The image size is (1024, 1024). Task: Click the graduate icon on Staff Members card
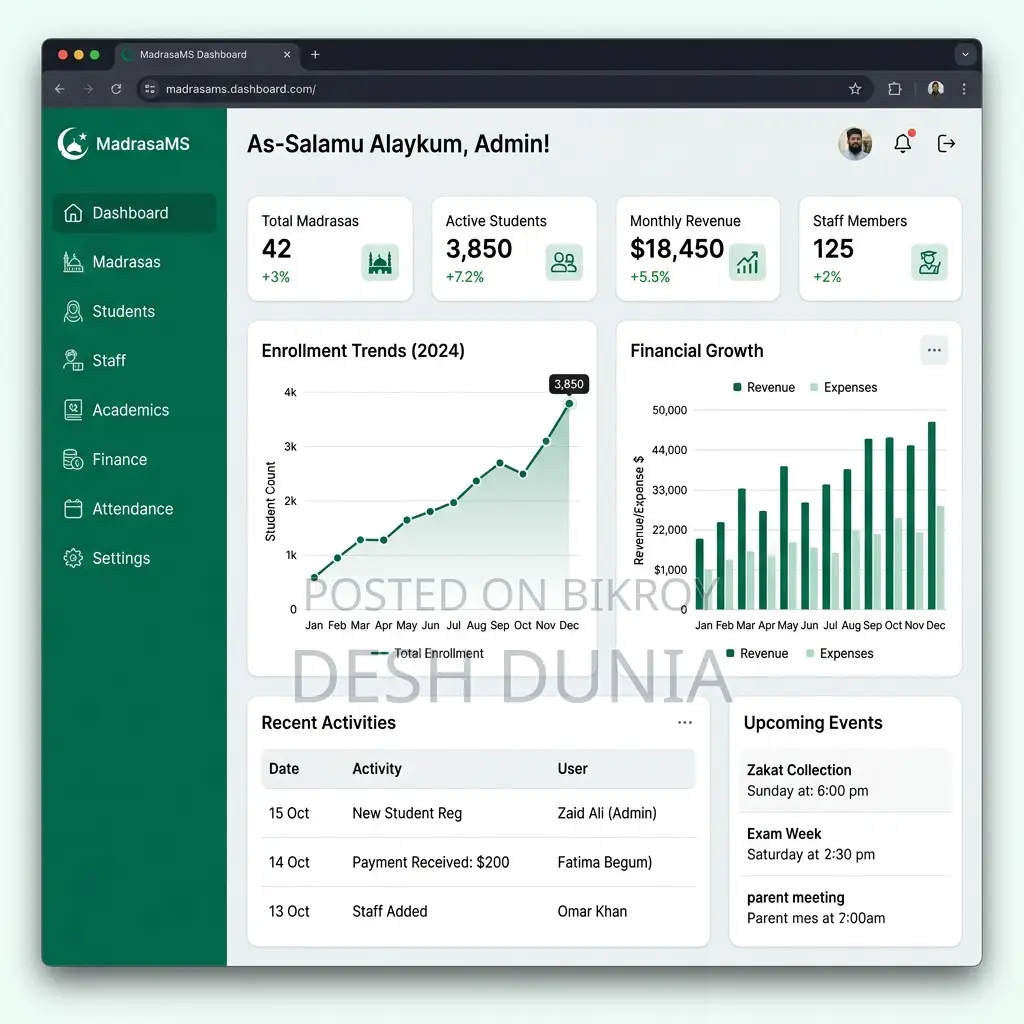tap(929, 263)
